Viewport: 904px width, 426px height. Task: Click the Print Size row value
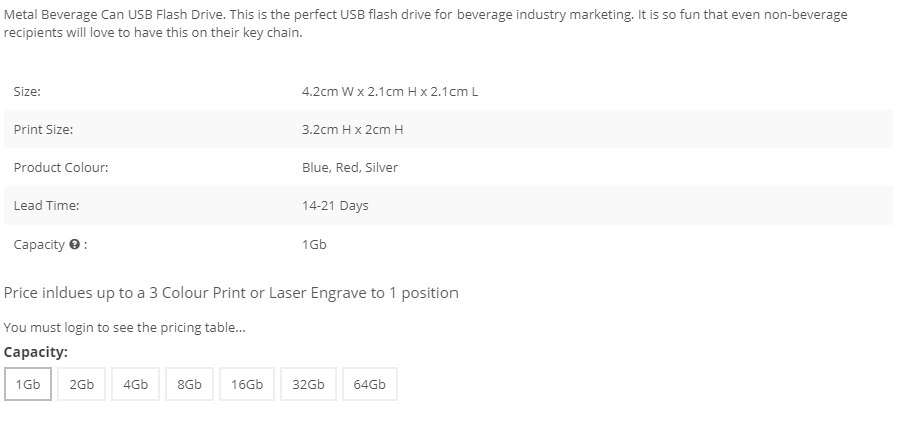coord(352,130)
